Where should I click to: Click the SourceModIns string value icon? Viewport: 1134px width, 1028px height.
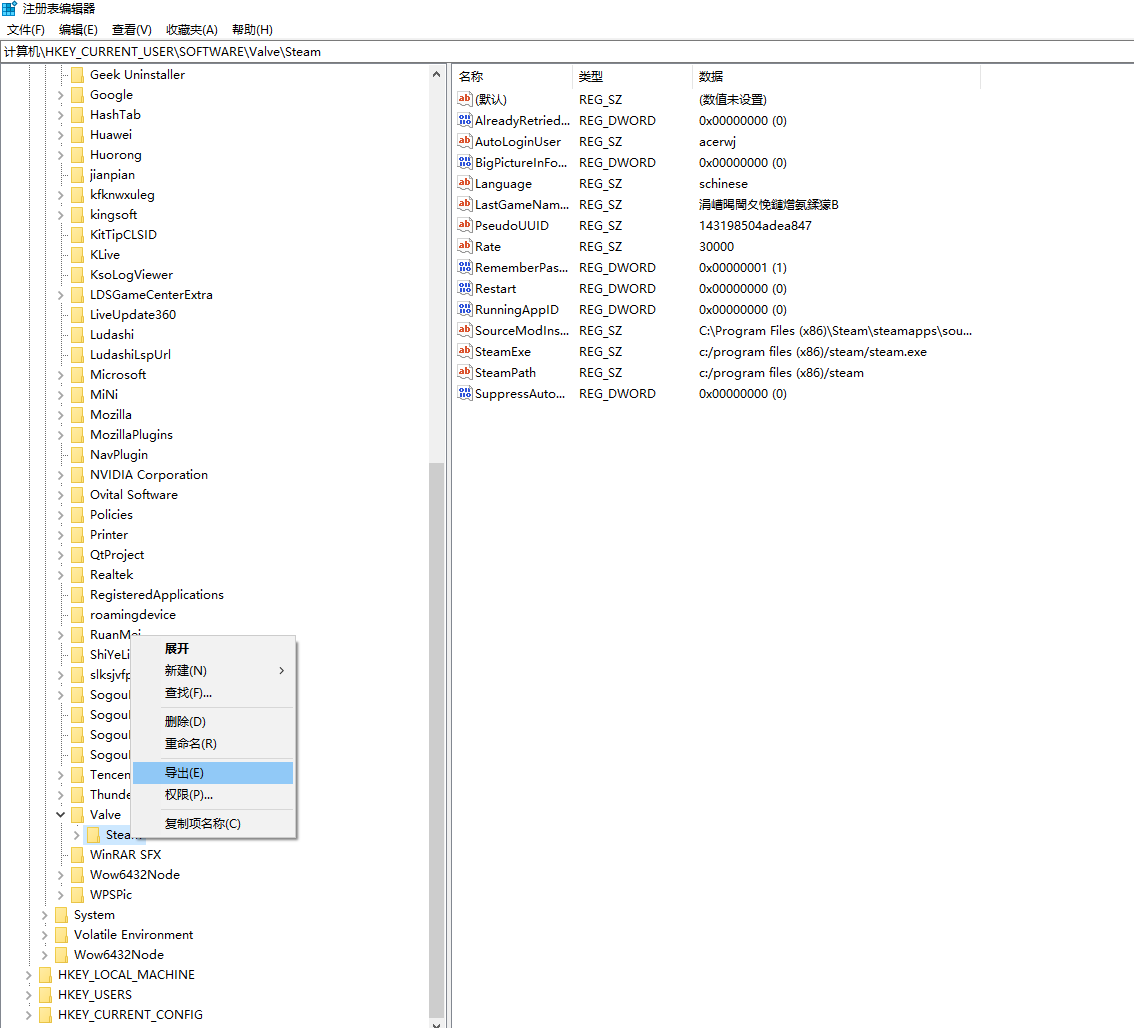pos(464,330)
